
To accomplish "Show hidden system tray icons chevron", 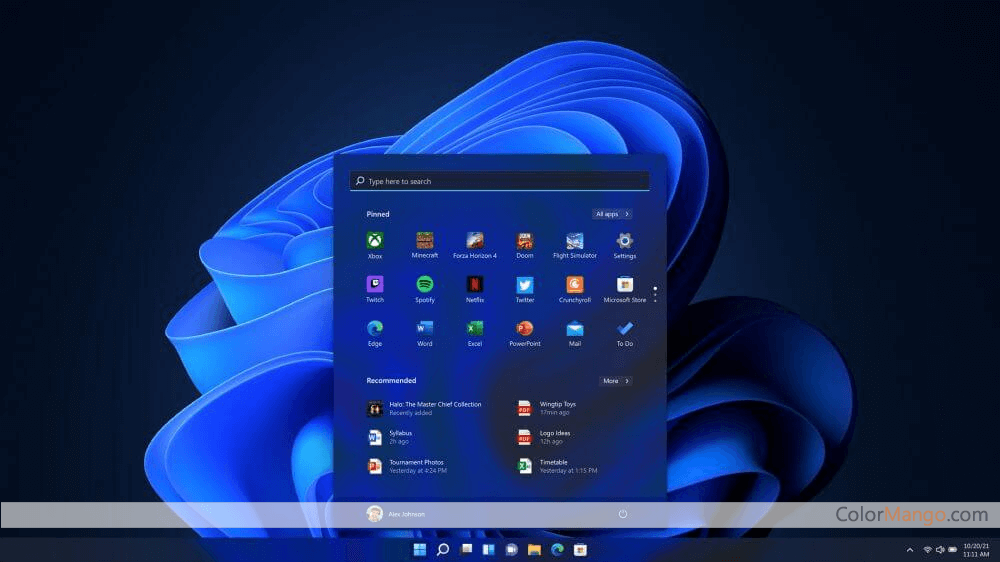I will click(909, 550).
